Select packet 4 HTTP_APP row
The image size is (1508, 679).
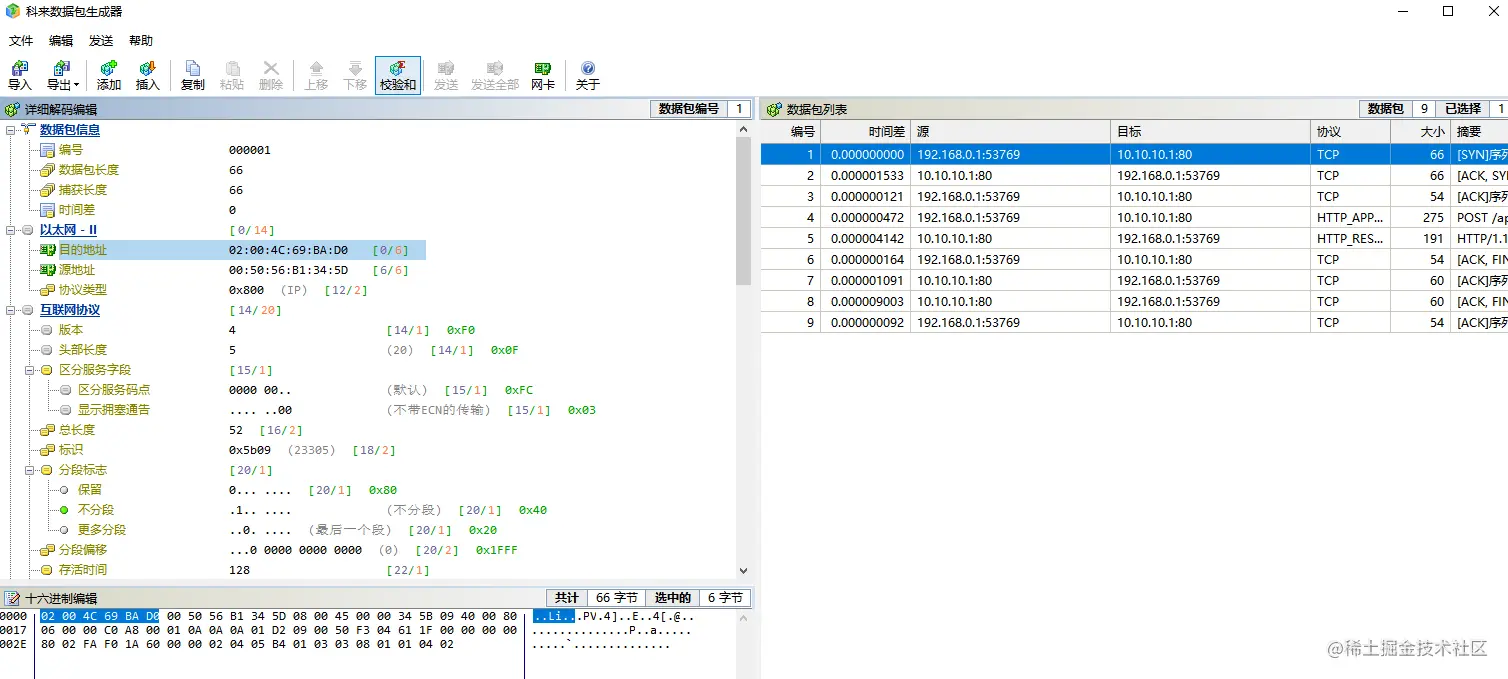[1134, 217]
